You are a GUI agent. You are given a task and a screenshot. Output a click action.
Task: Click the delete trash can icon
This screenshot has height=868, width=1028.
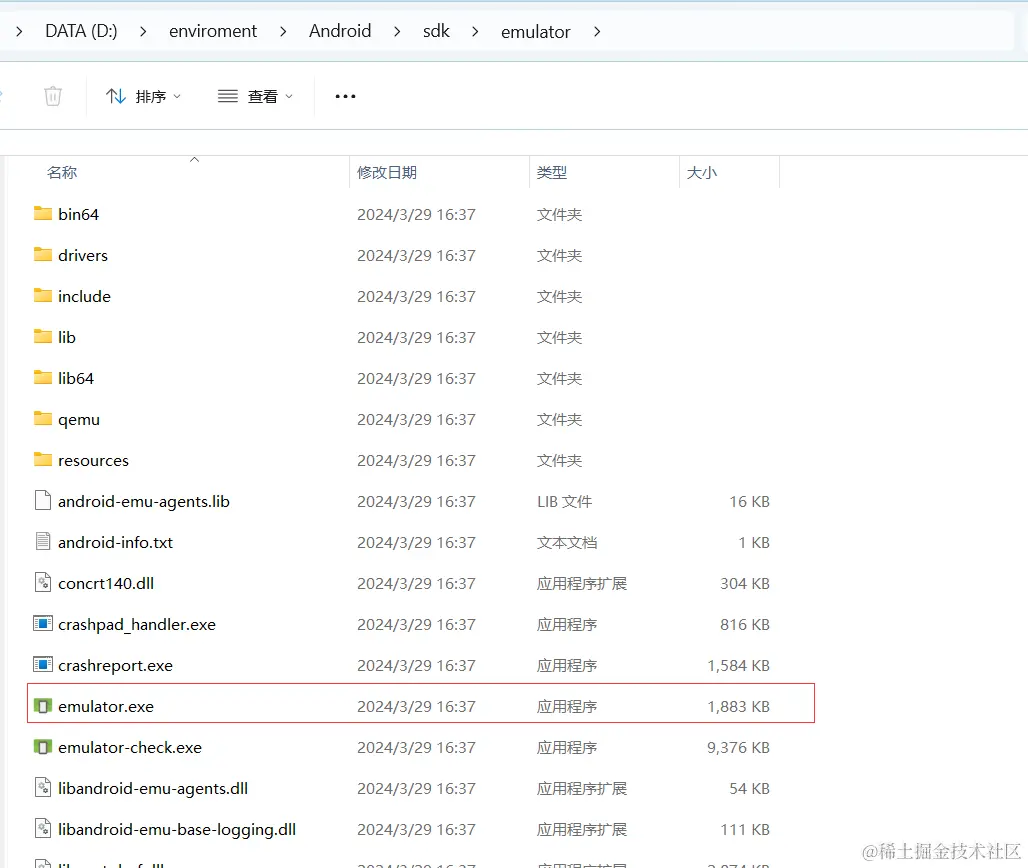pyautogui.click(x=53, y=96)
